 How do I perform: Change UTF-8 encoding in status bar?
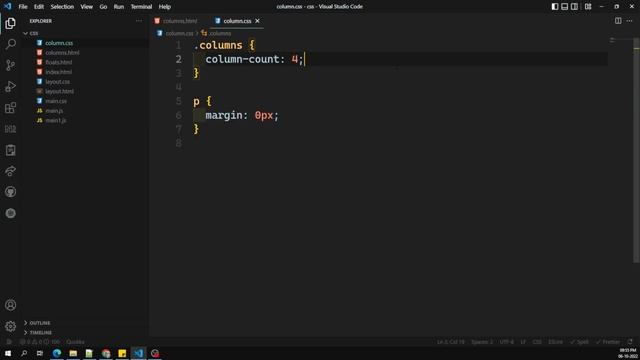coord(507,342)
